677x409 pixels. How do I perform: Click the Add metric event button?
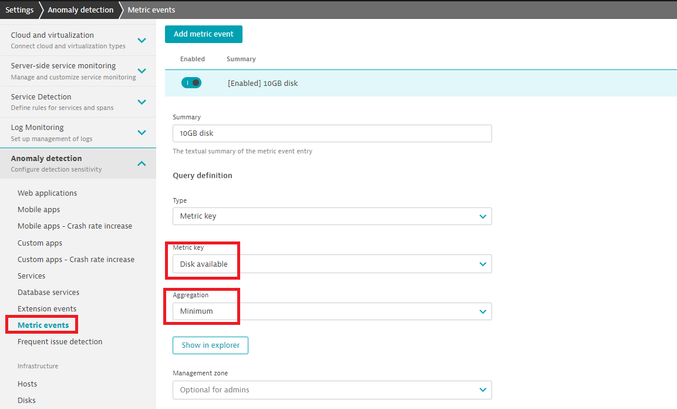tap(203, 34)
